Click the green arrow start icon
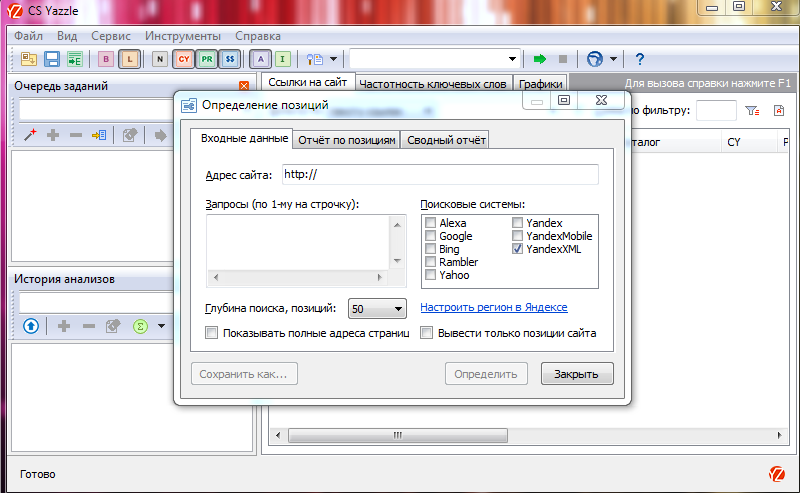The width and height of the screenshot is (800, 493). pyautogui.click(x=540, y=59)
